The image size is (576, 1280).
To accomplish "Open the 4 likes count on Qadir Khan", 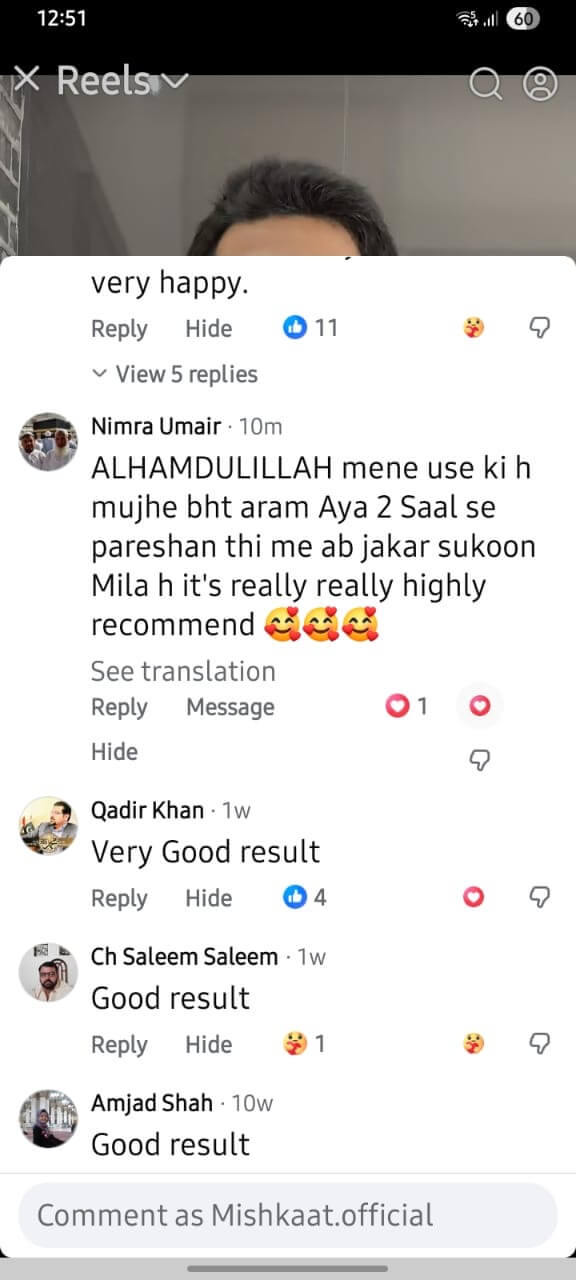I will 306,897.
